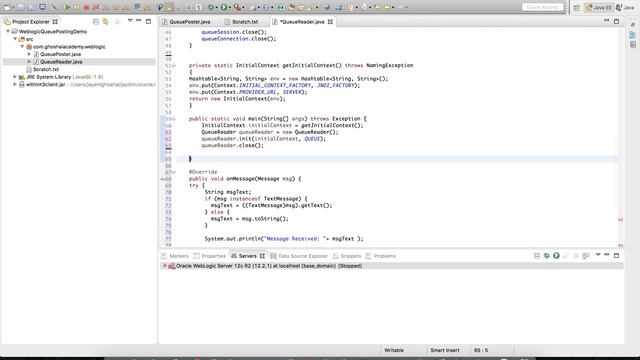
Task: Click the 65 : 5 cursor position indicator
Action: 481,350
